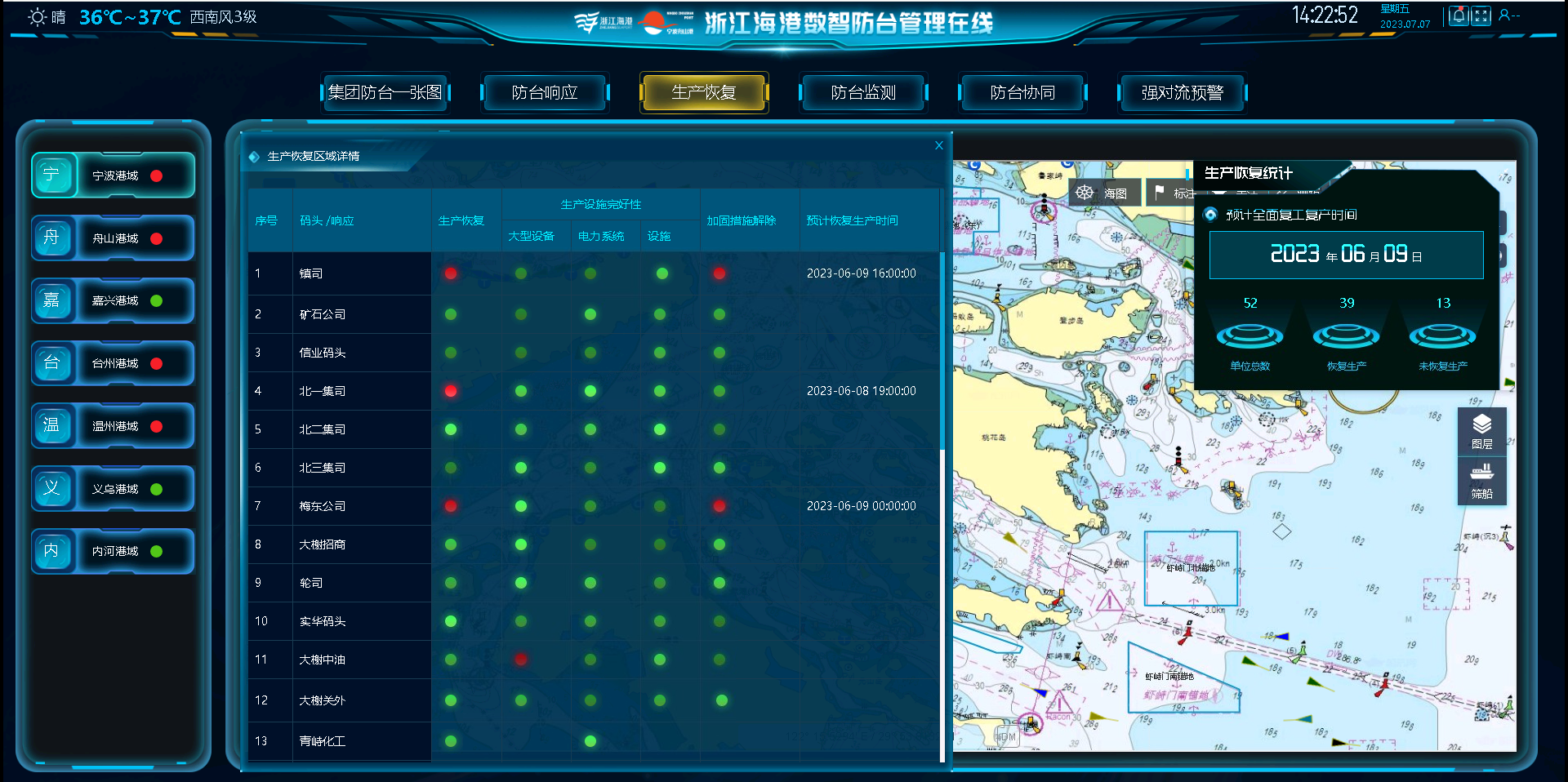Select the 生产恢复 tab
The image size is (1568, 782).
pyautogui.click(x=704, y=92)
